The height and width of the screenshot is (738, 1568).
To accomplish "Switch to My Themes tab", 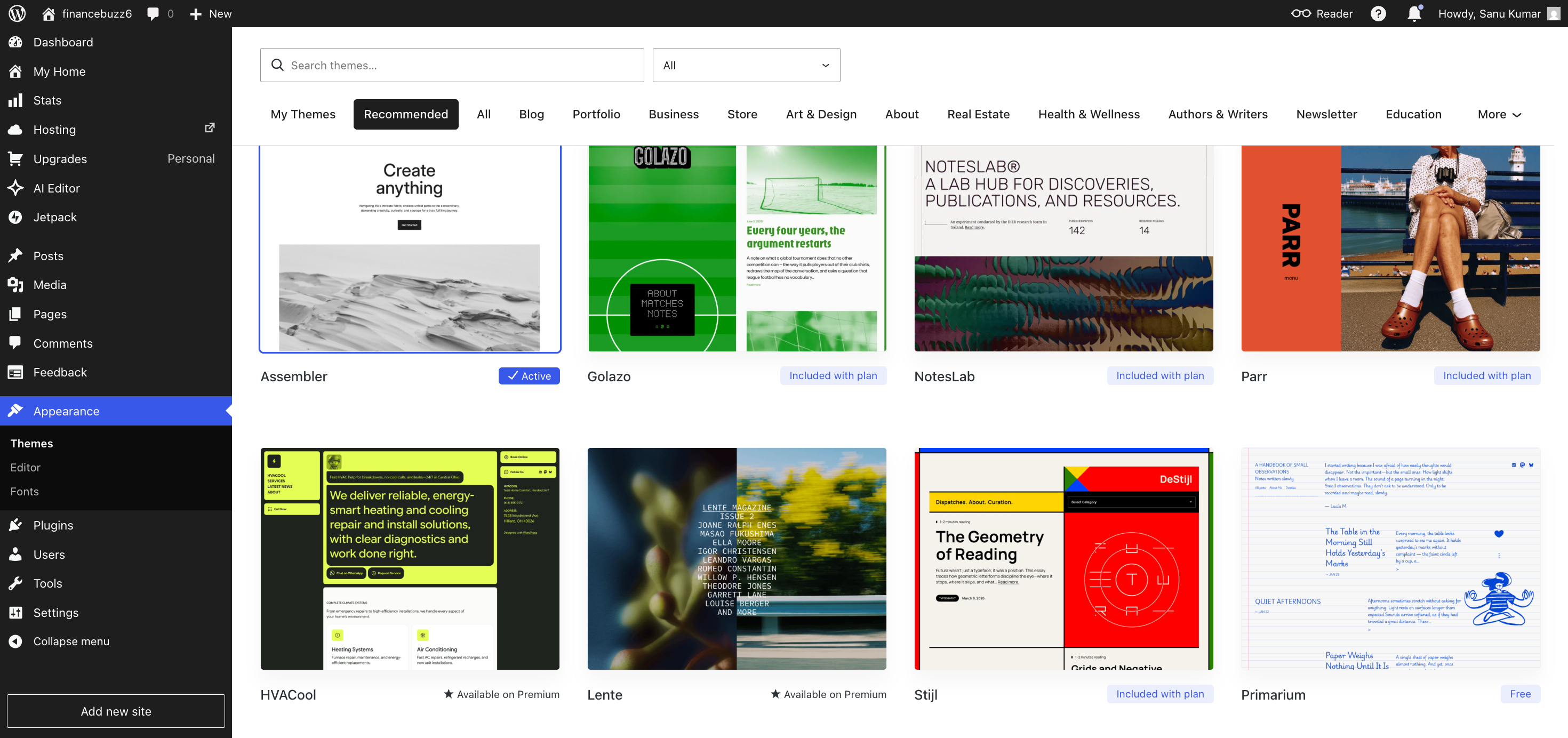I will [303, 115].
